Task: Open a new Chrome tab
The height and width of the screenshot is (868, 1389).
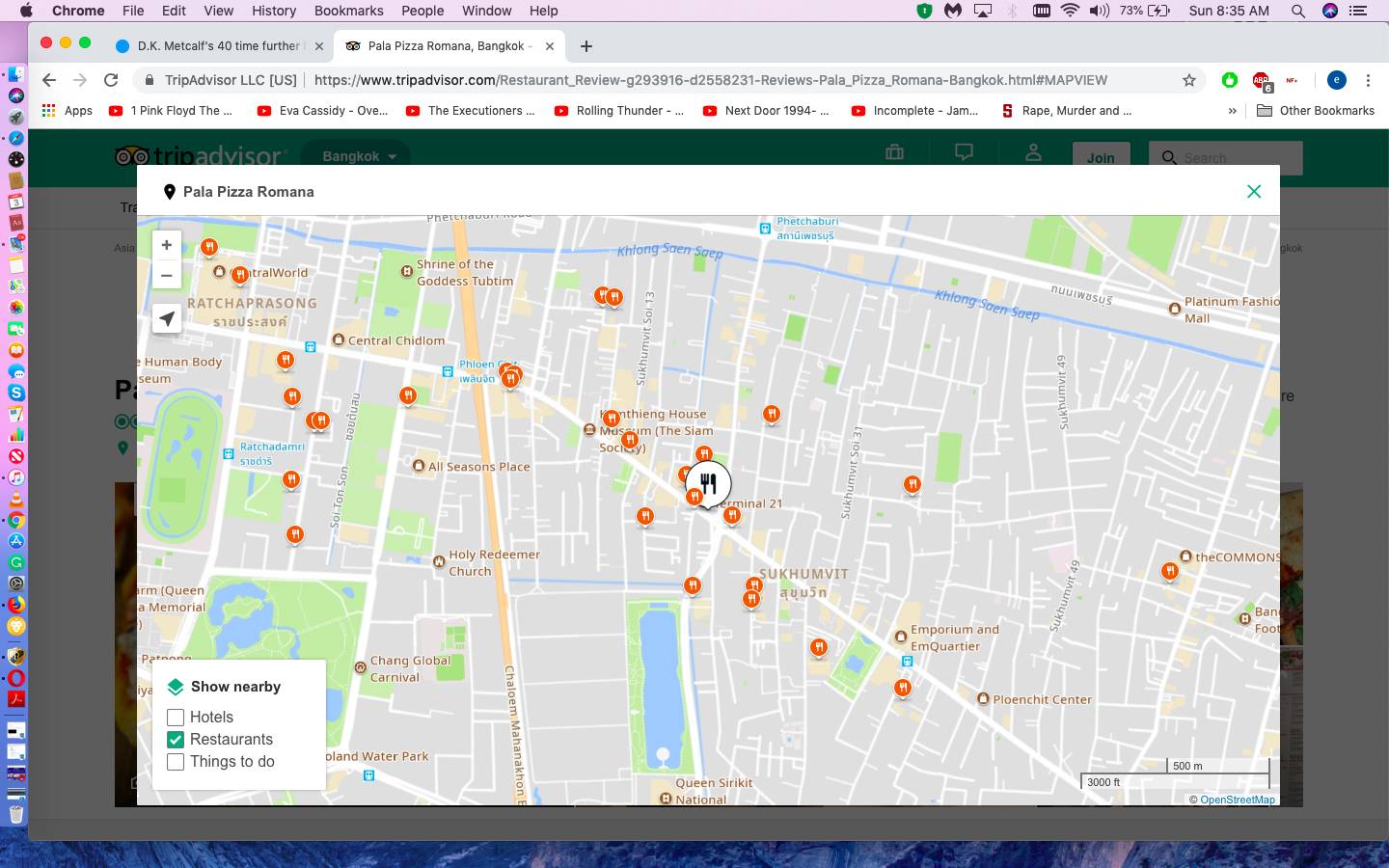Action: [586, 46]
